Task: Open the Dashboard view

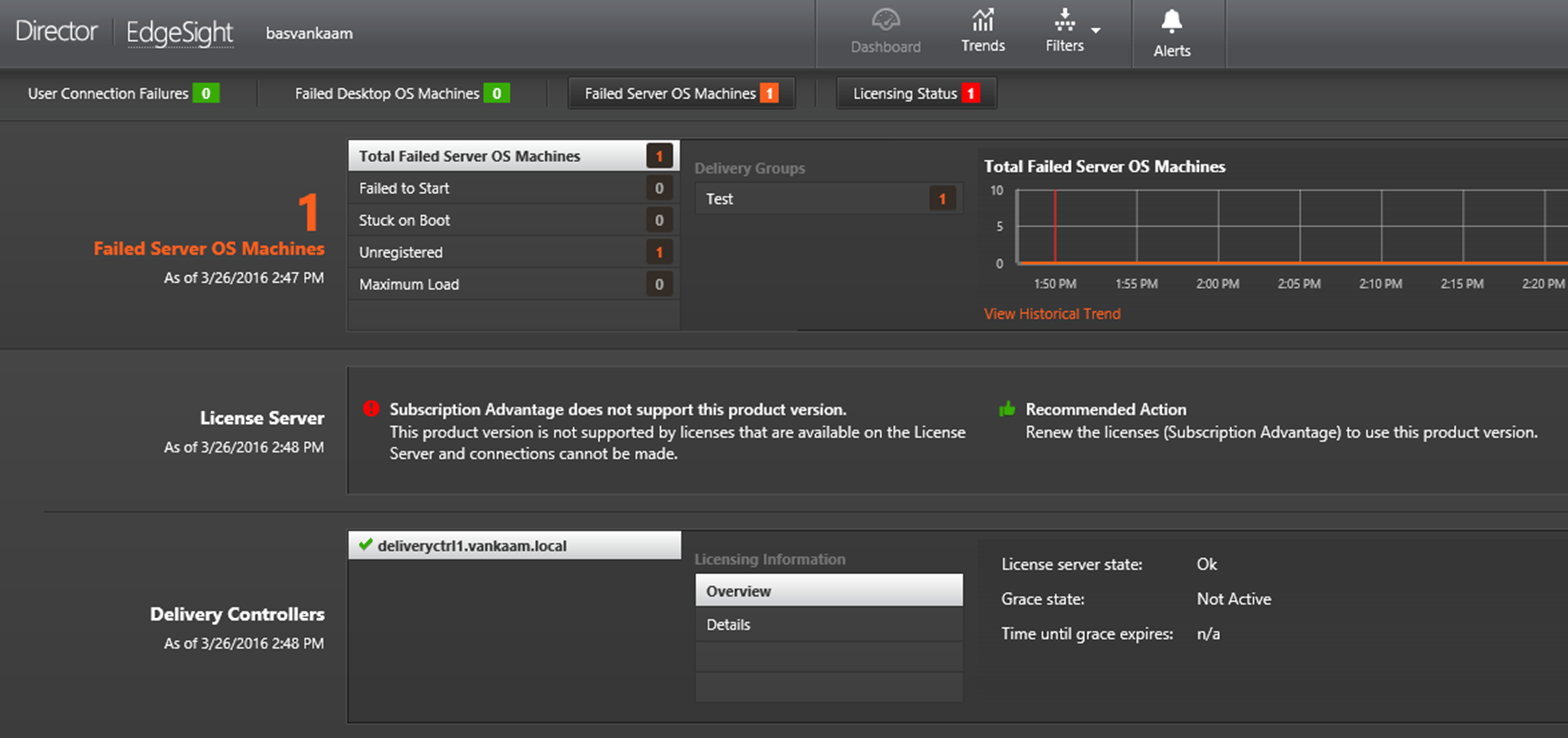Action: (x=885, y=32)
